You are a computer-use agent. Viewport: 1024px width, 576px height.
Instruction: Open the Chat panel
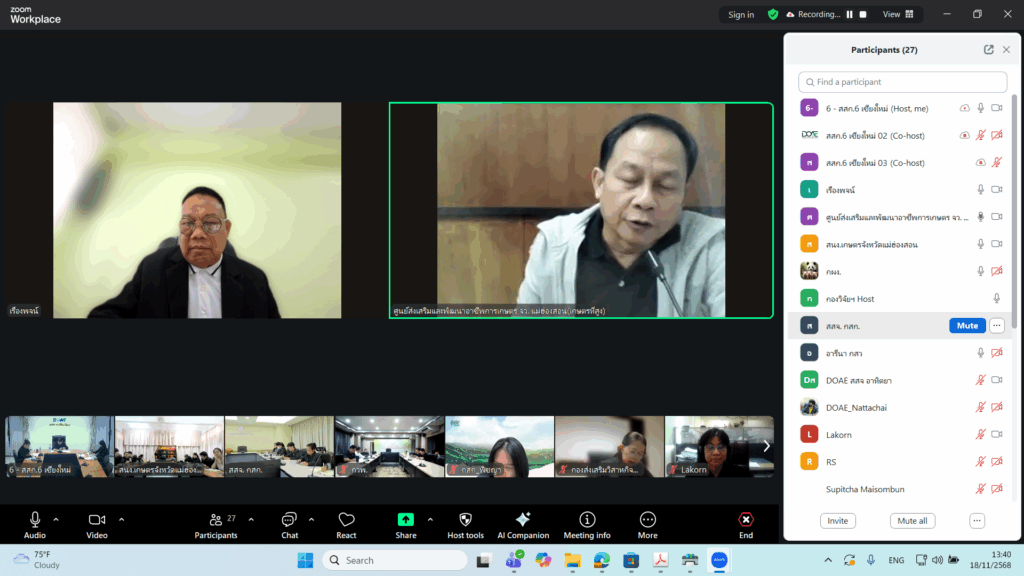tap(289, 520)
